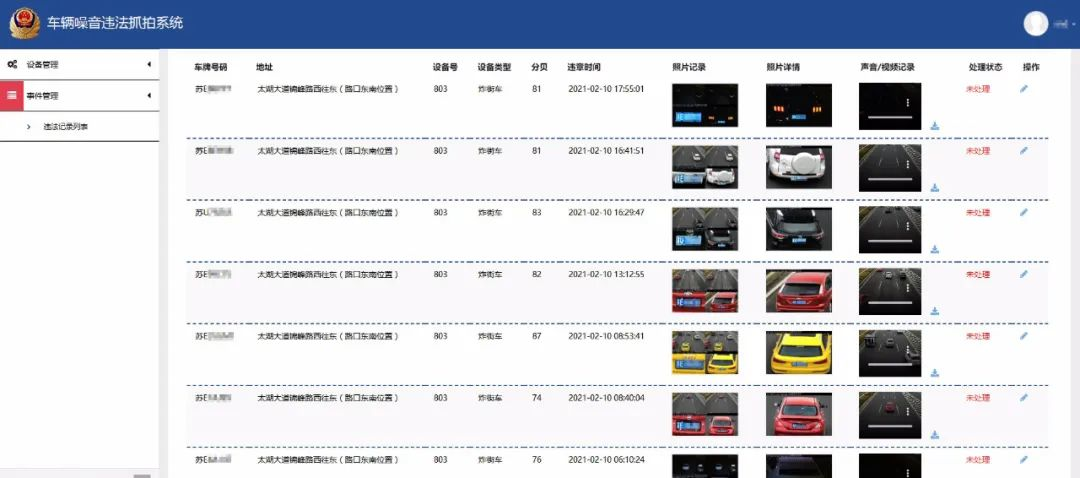Expand the 设备管理 menu arrow
Image resolution: width=1080 pixels, height=478 pixels.
click(x=149, y=65)
